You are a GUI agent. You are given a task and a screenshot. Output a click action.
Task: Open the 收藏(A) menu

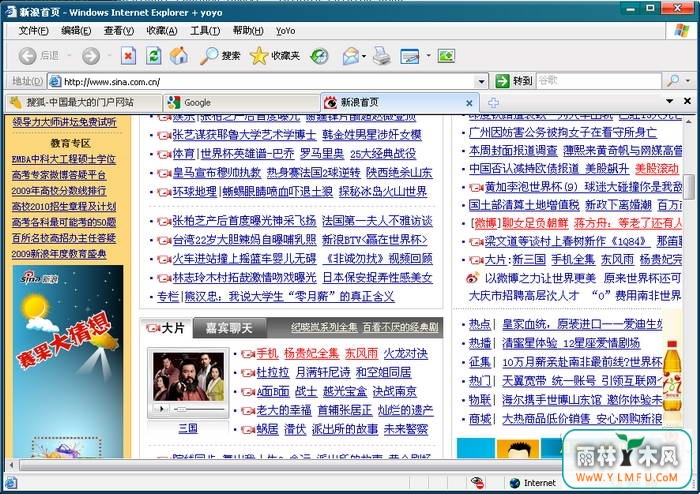coord(162,31)
